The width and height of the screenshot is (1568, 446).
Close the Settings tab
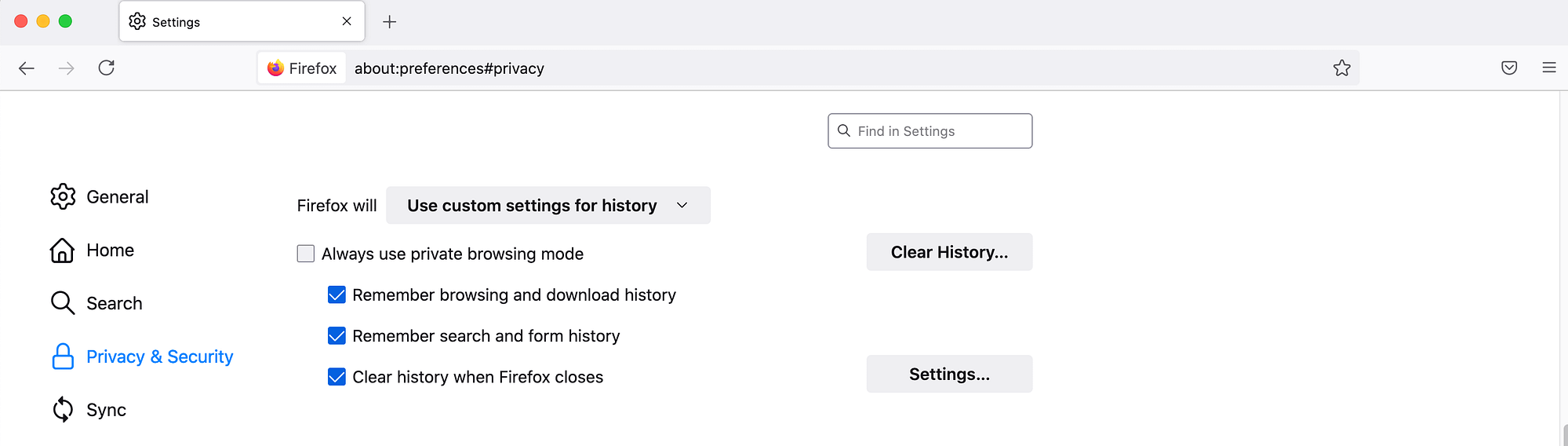click(x=347, y=21)
